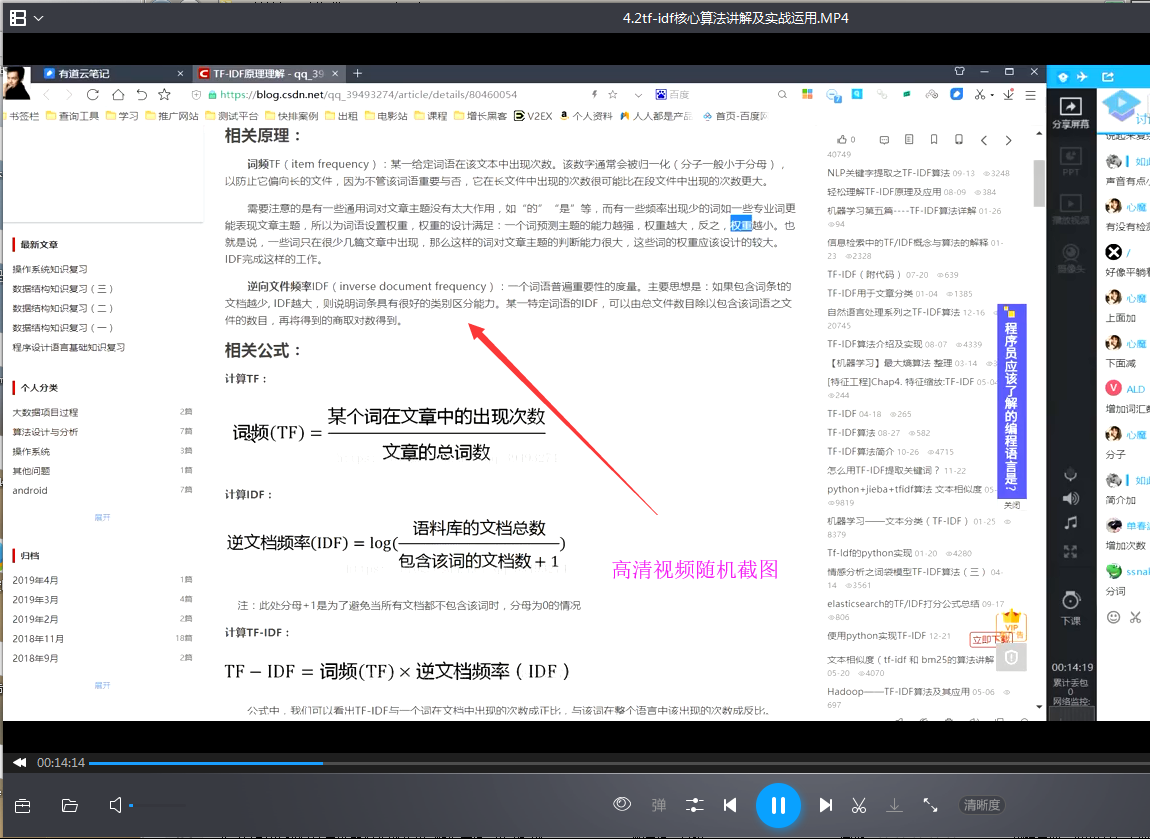Expand 个人分类 list with 展开
This screenshot has height=839, width=1150.
[102, 517]
